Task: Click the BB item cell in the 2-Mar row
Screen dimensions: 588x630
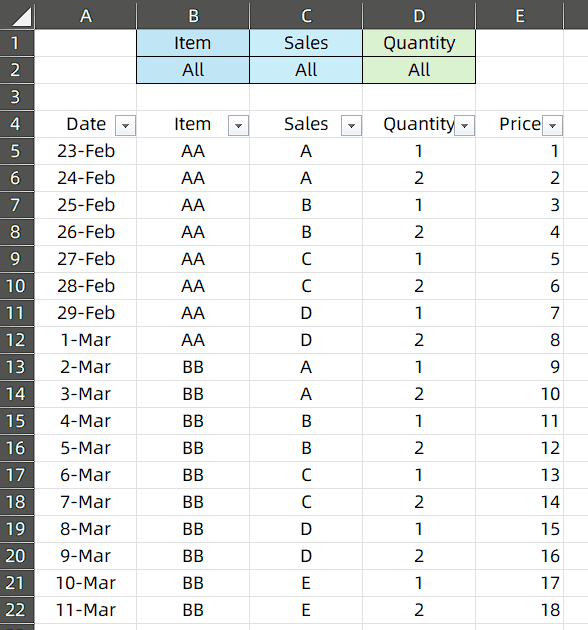Action: [193, 367]
